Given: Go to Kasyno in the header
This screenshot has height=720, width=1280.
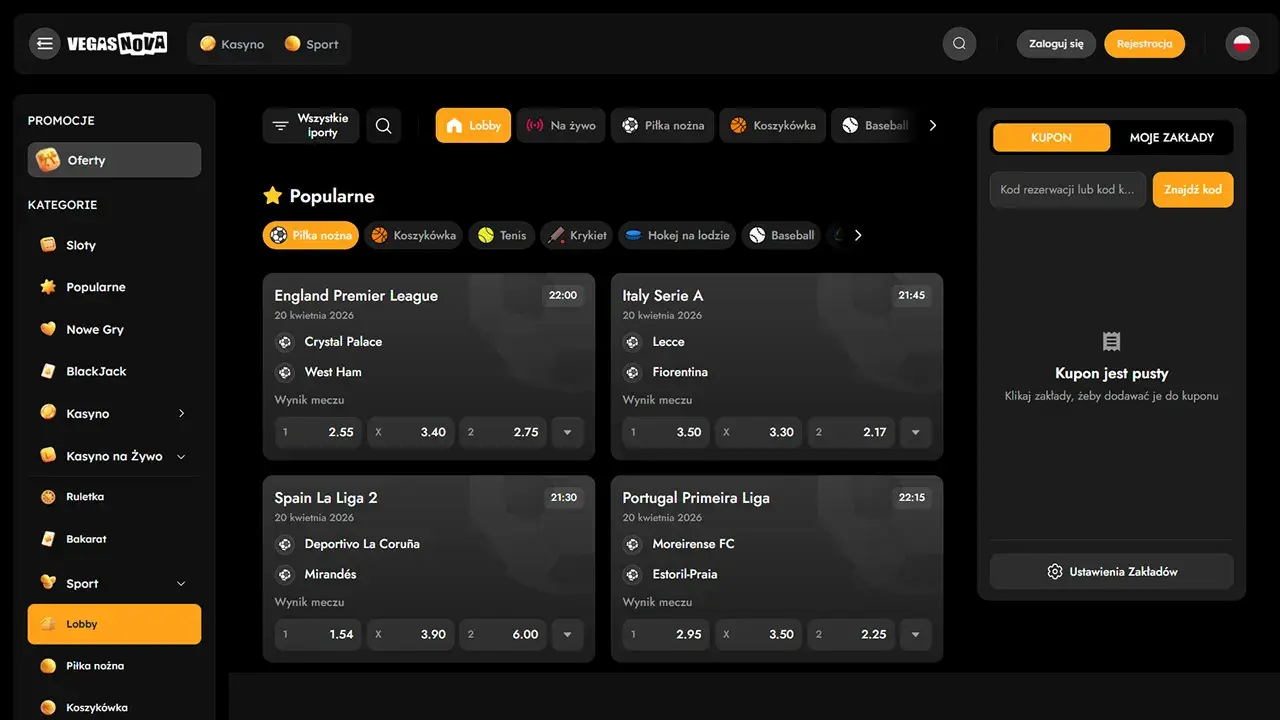Looking at the screenshot, I should coord(232,44).
